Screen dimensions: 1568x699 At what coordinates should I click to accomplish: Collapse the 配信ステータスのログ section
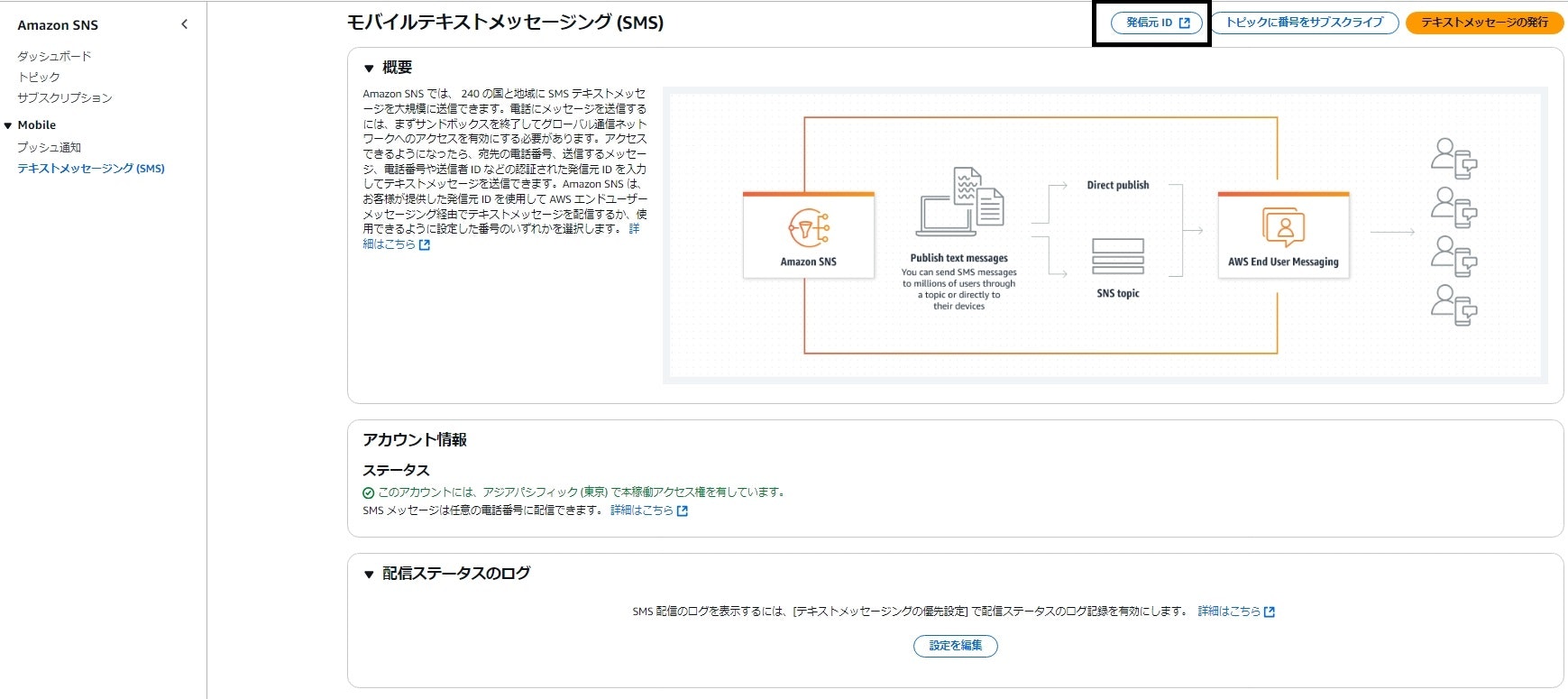tap(369, 574)
